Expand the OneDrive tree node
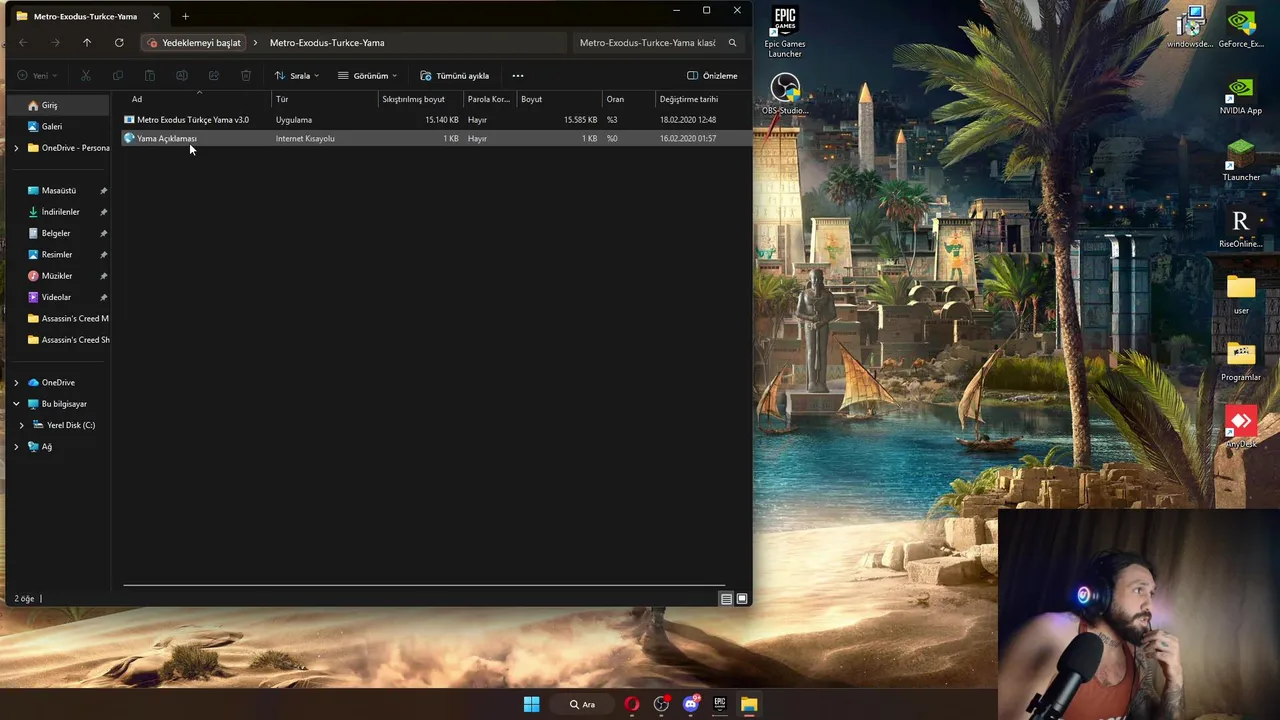This screenshot has width=1280, height=720. point(16,383)
